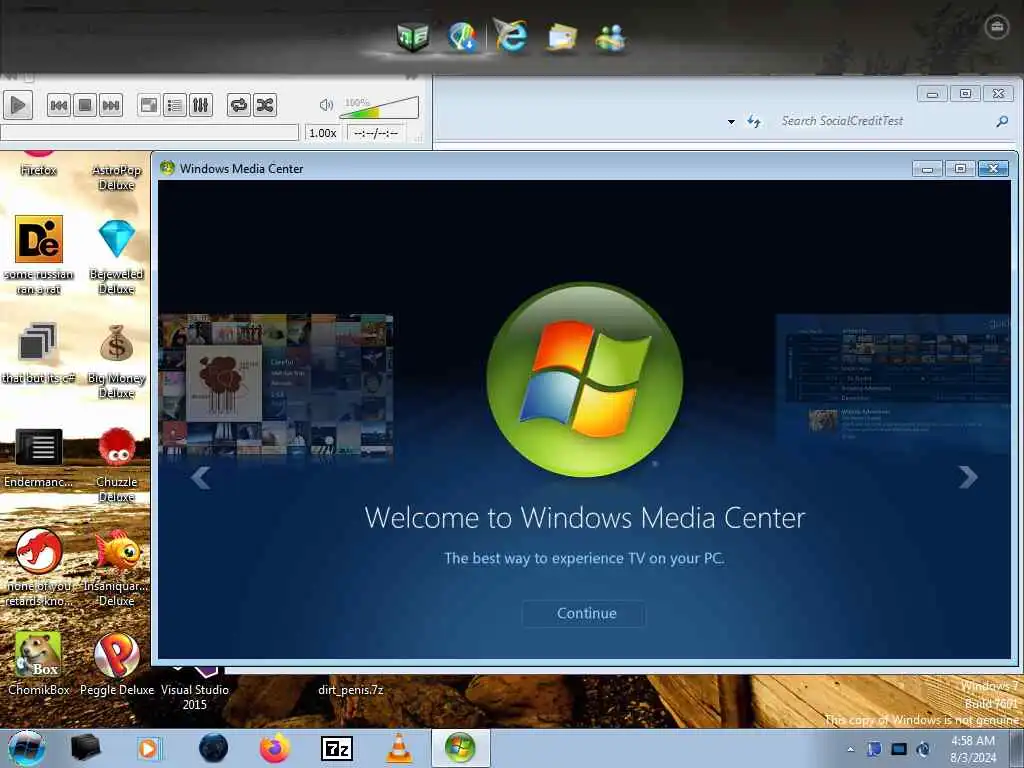Viewport: 1024px width, 768px height.
Task: Stop playback in VLC controls
Action: [85, 105]
